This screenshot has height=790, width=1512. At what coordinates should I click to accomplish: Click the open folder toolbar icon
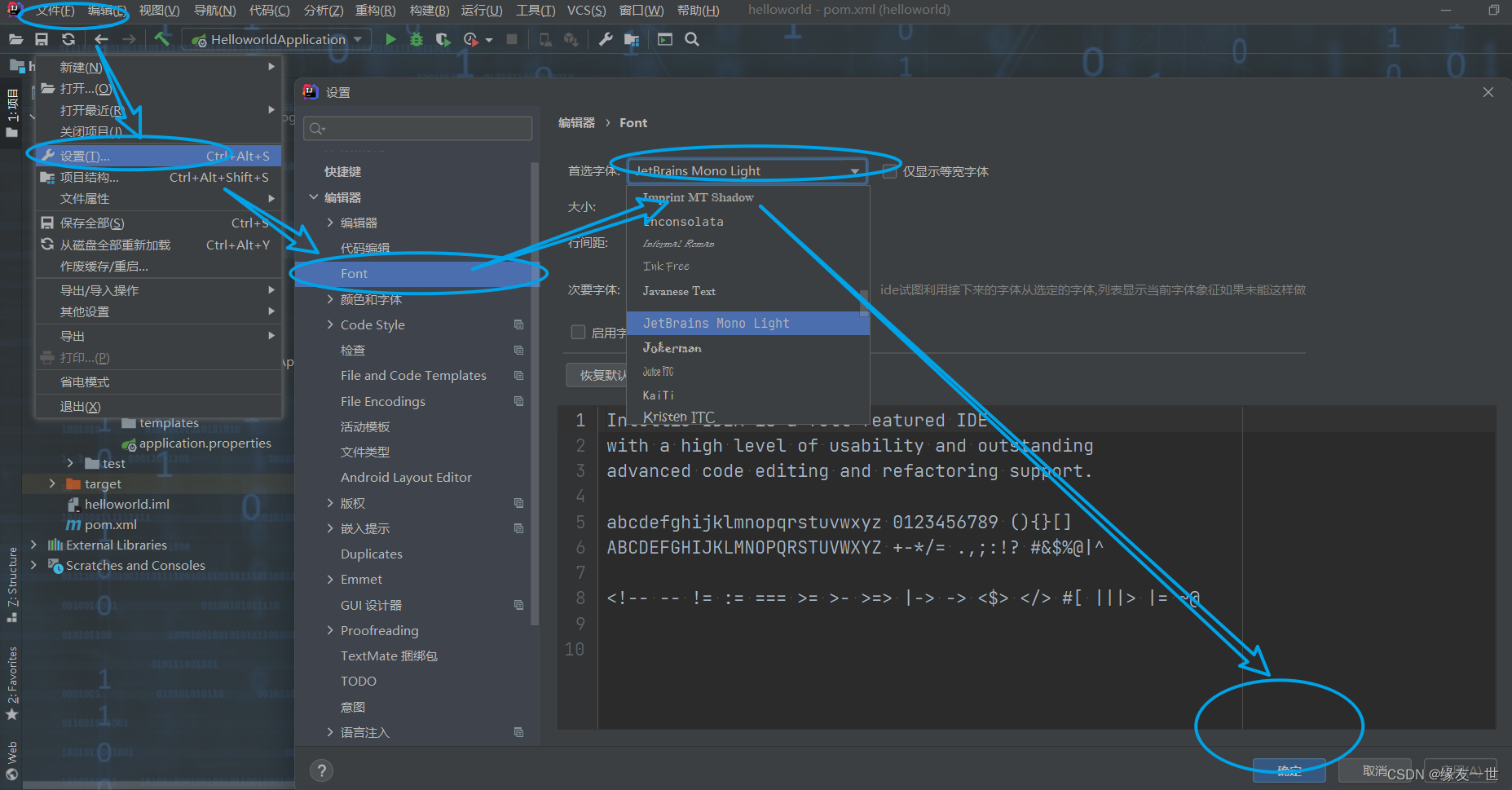click(x=15, y=39)
